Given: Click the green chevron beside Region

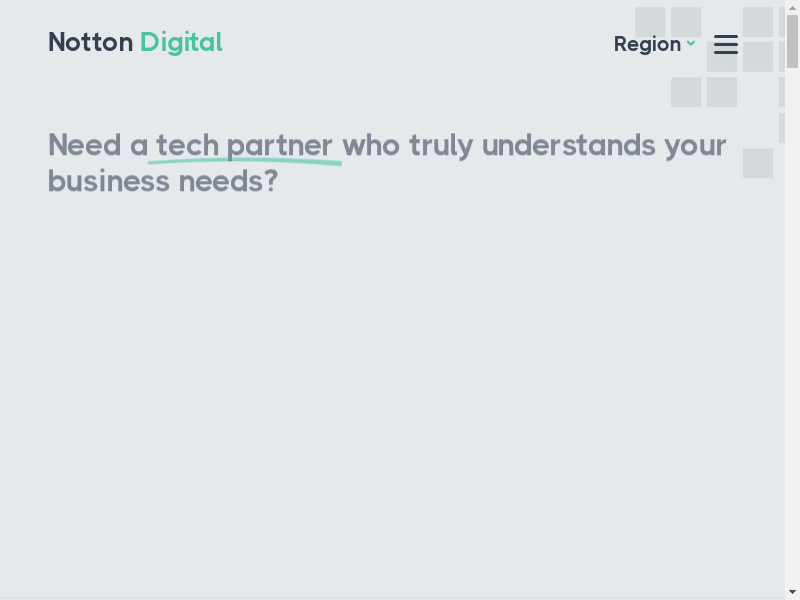Looking at the screenshot, I should point(691,43).
